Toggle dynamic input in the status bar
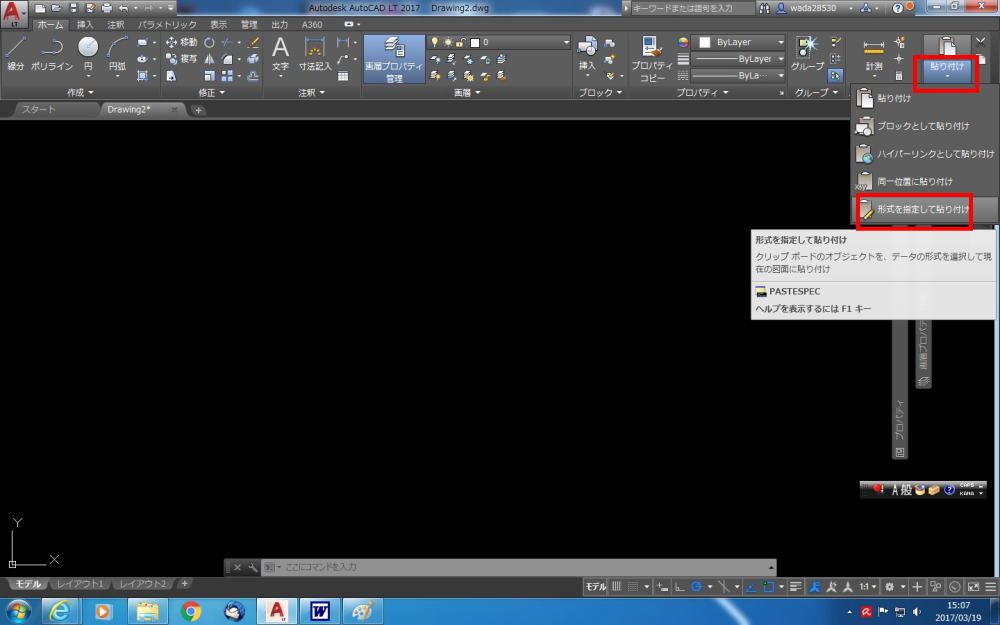Viewport: 1000px width, 625px height. [663, 587]
